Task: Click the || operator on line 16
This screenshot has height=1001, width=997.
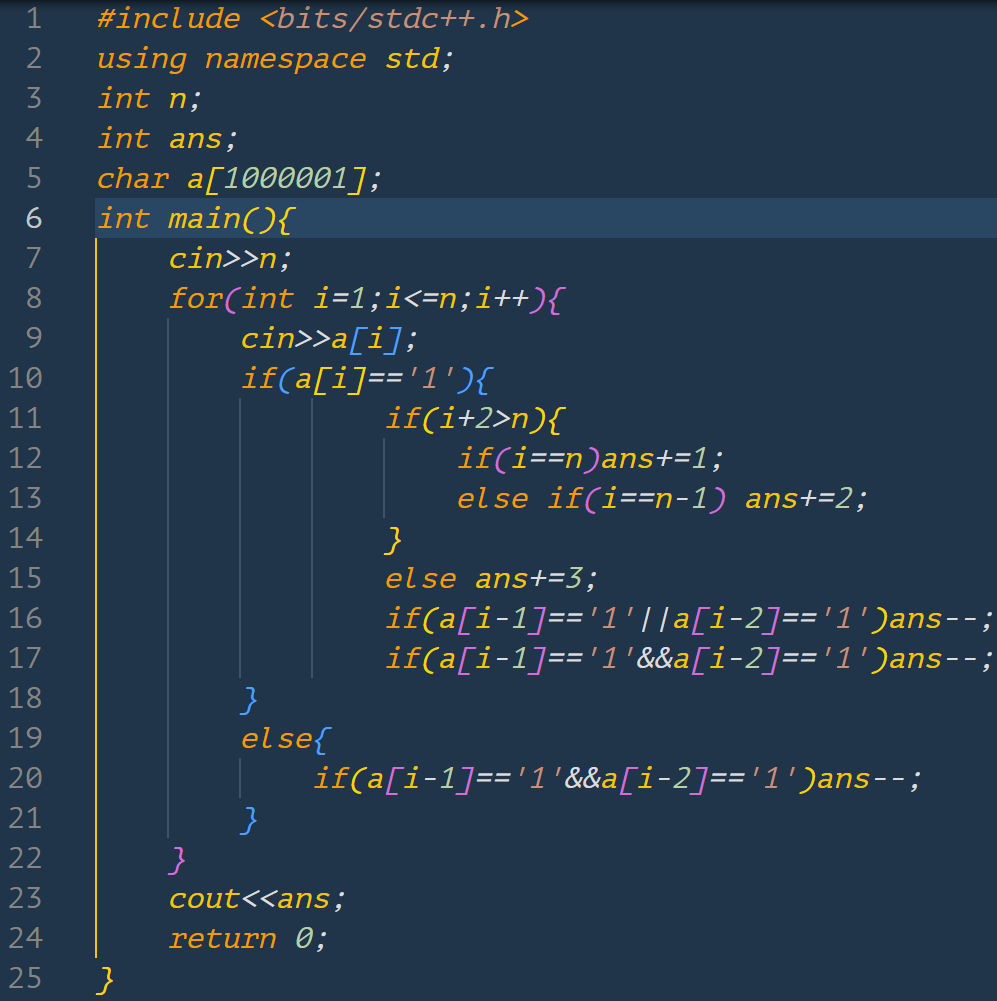Action: (x=655, y=618)
